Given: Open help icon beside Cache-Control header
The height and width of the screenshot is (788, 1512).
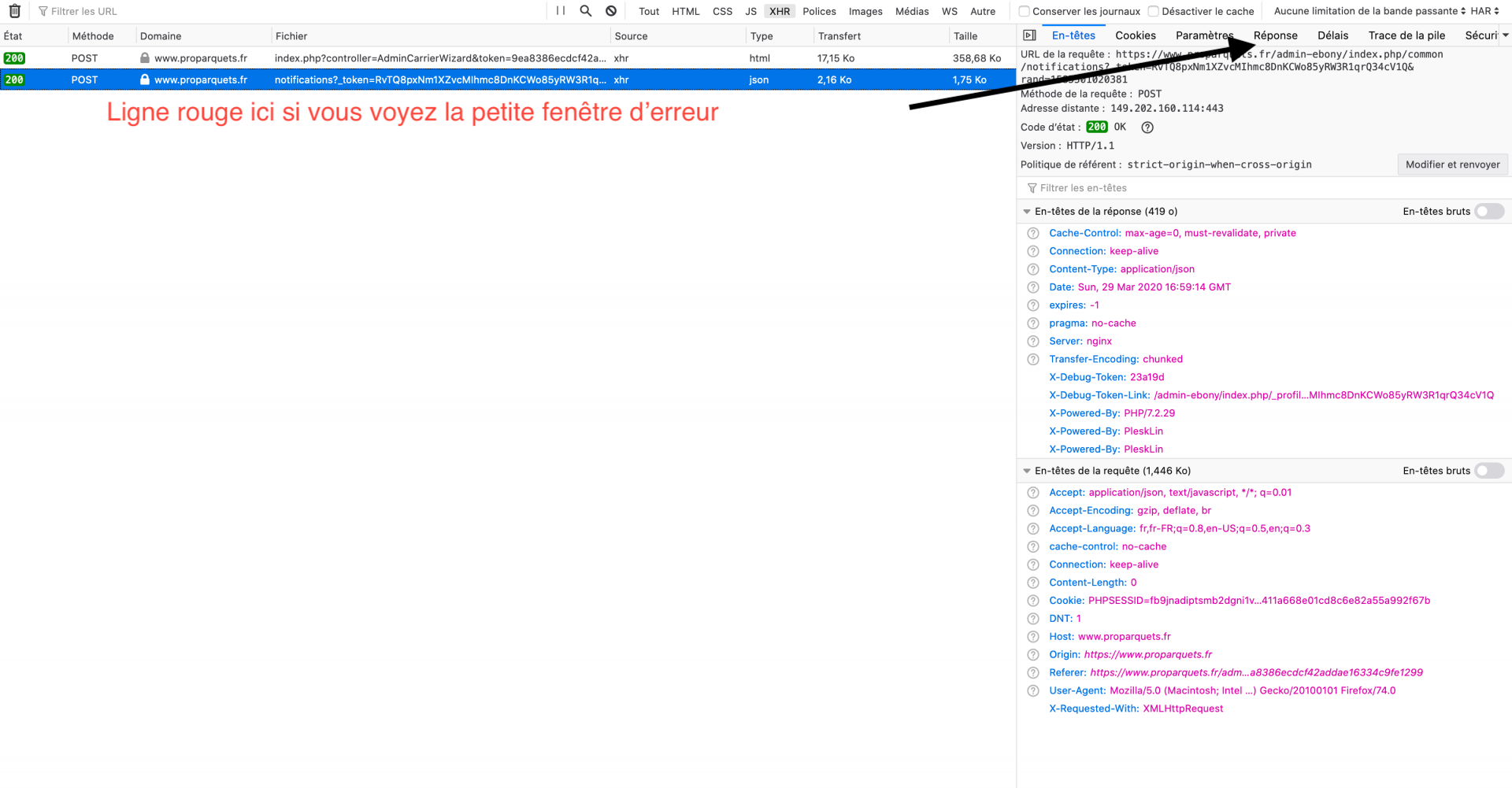Looking at the screenshot, I should coord(1033,233).
